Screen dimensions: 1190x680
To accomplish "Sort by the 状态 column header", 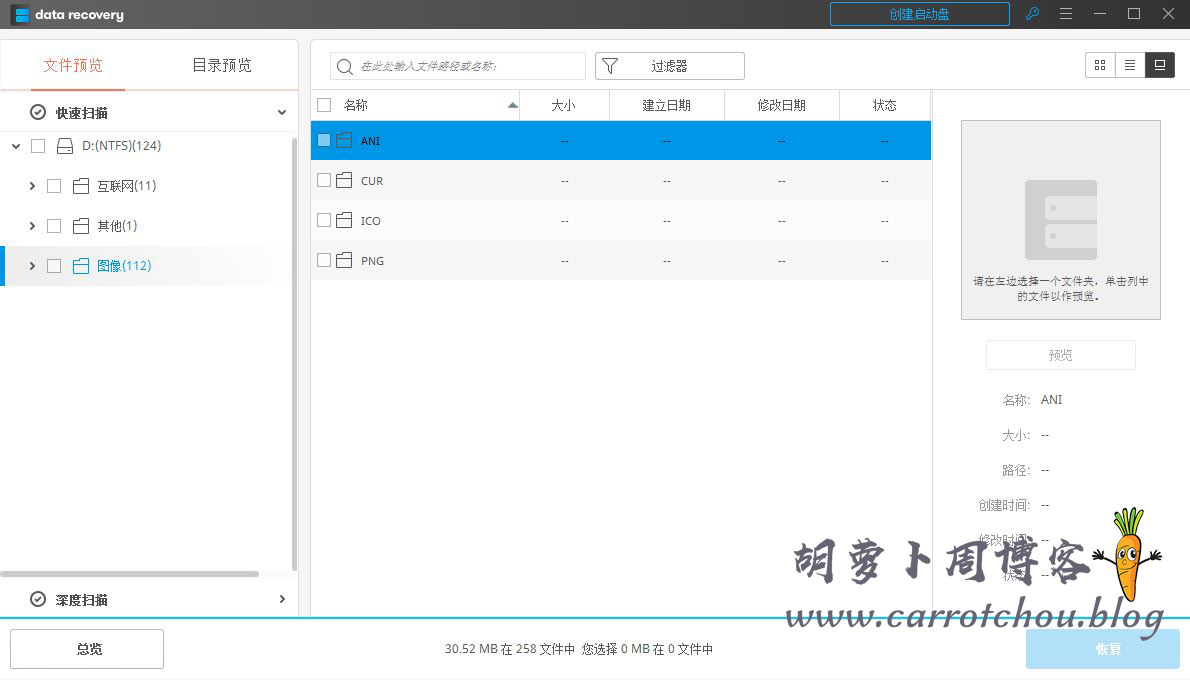I will click(885, 105).
